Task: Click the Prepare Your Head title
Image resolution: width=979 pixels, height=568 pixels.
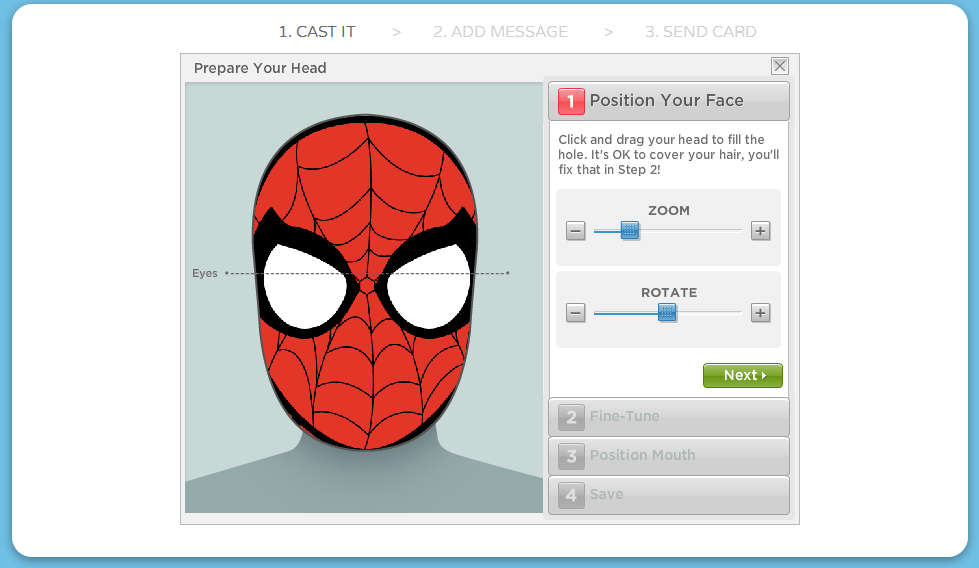Action: pos(260,68)
